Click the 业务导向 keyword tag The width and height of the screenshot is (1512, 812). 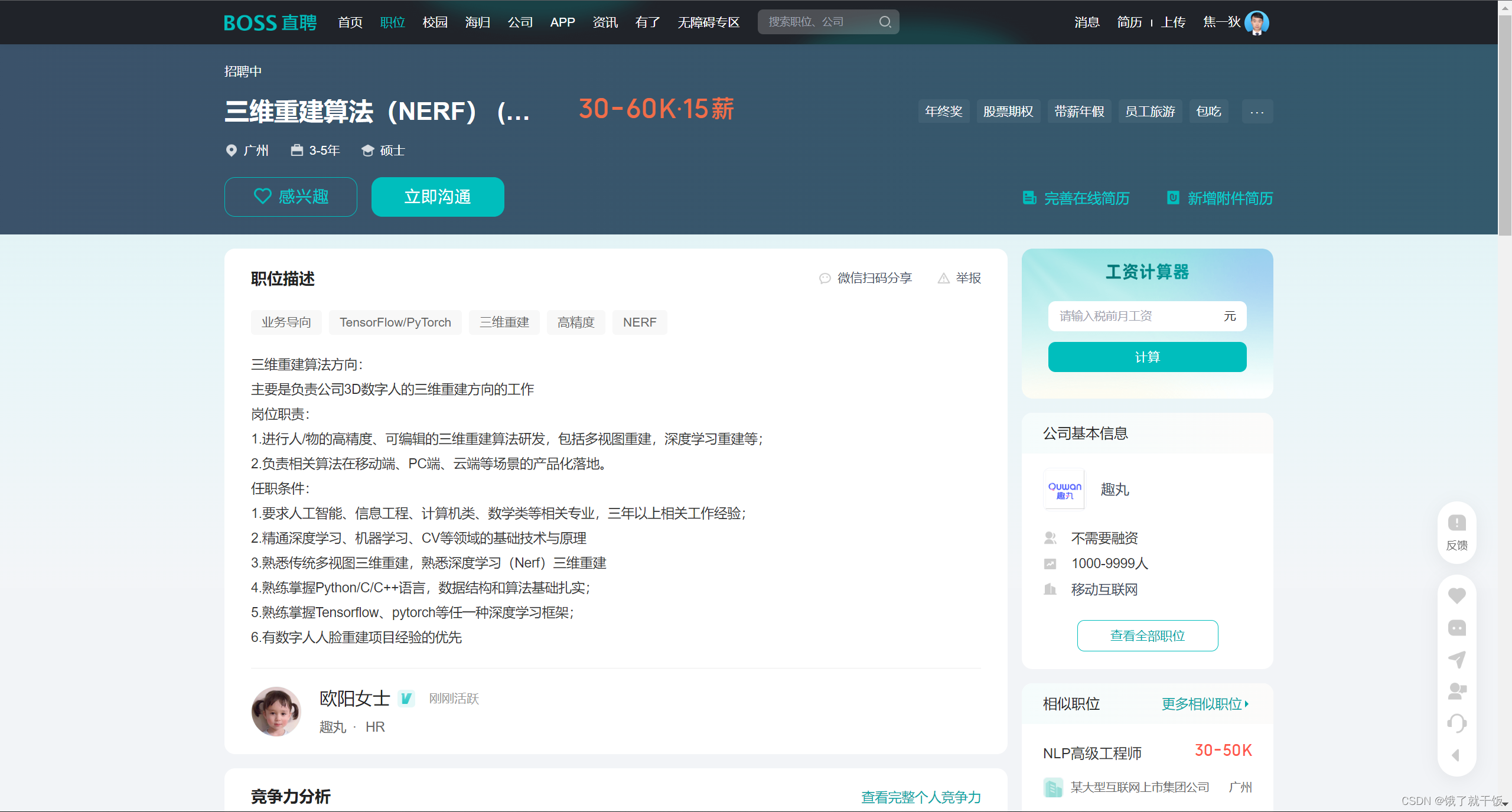286,322
